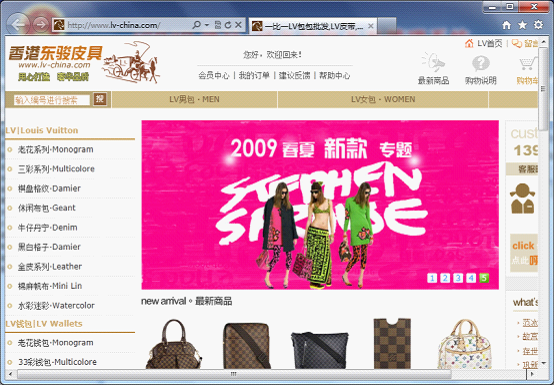This screenshot has height=385, width=554.
Task: Open the 购物说明 question mark icon
Action: [481, 64]
